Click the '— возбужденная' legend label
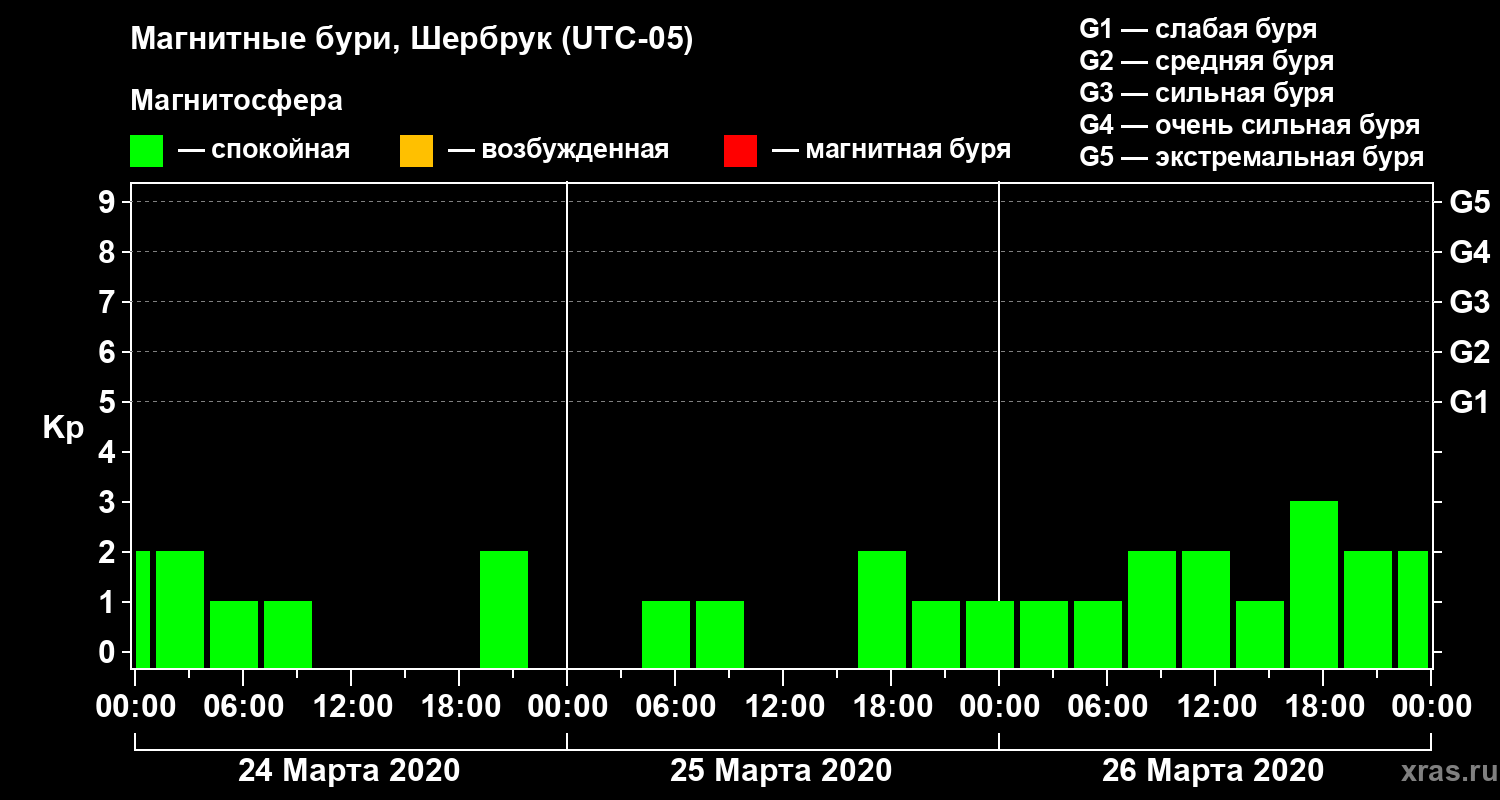 point(558,151)
